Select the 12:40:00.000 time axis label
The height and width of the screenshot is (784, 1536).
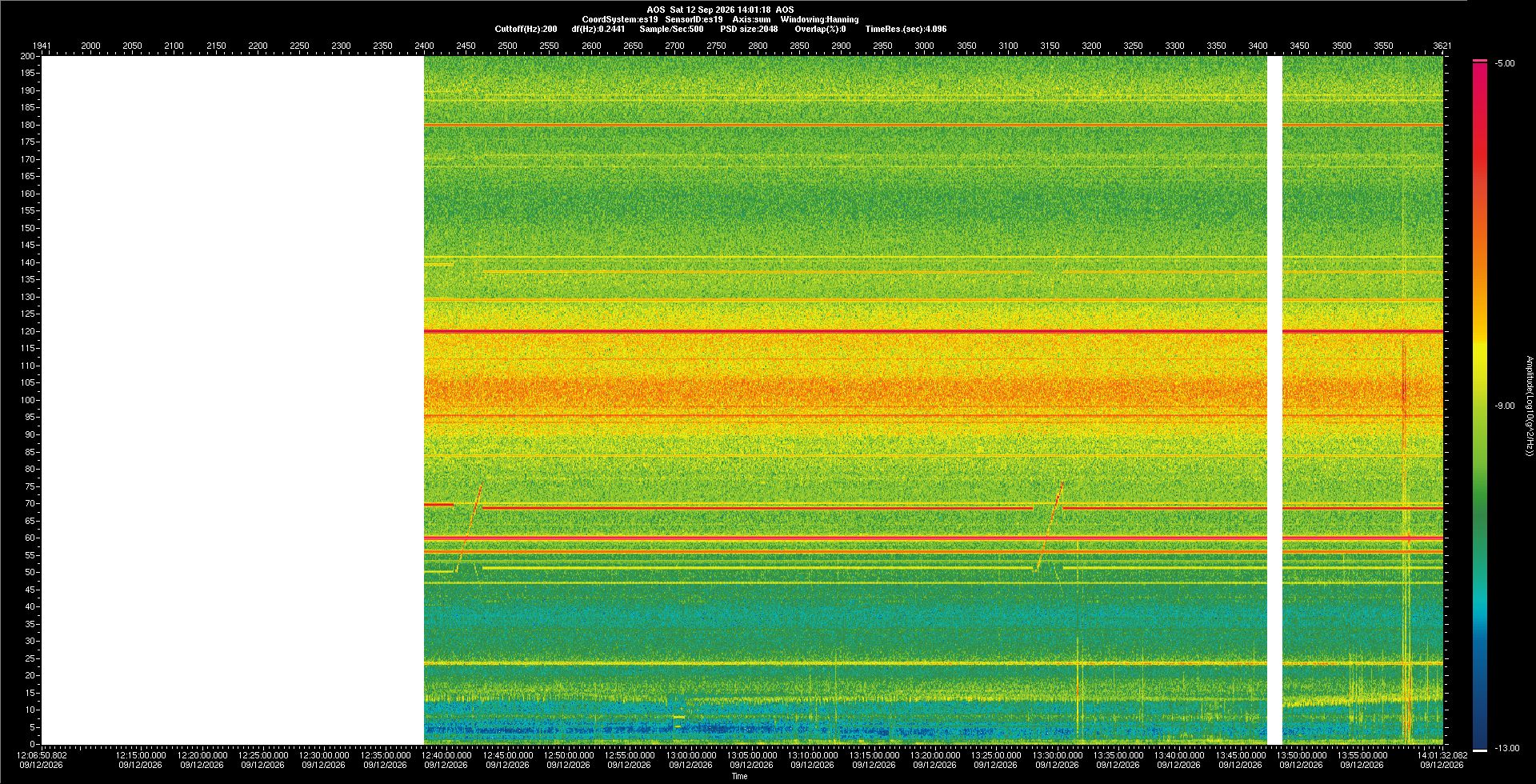(x=446, y=755)
